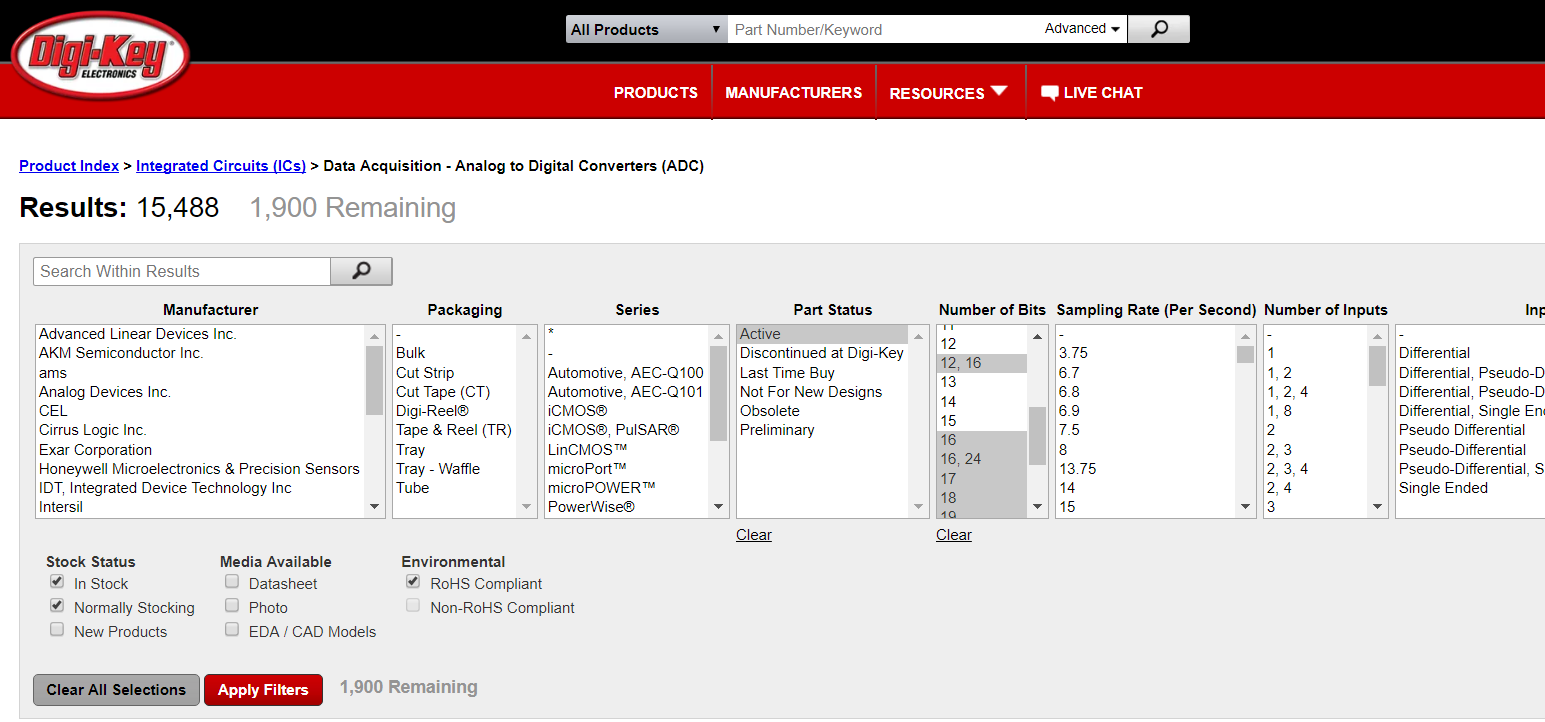This screenshot has height=722, width=1545.
Task: Select Not For New Designs status
Action: pos(822,392)
